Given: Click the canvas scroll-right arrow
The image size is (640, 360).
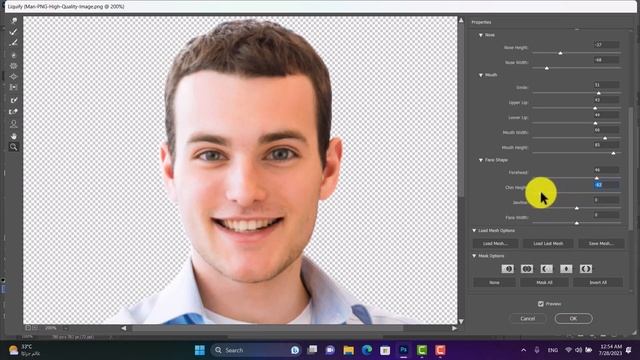Looking at the screenshot, I should [454, 328].
